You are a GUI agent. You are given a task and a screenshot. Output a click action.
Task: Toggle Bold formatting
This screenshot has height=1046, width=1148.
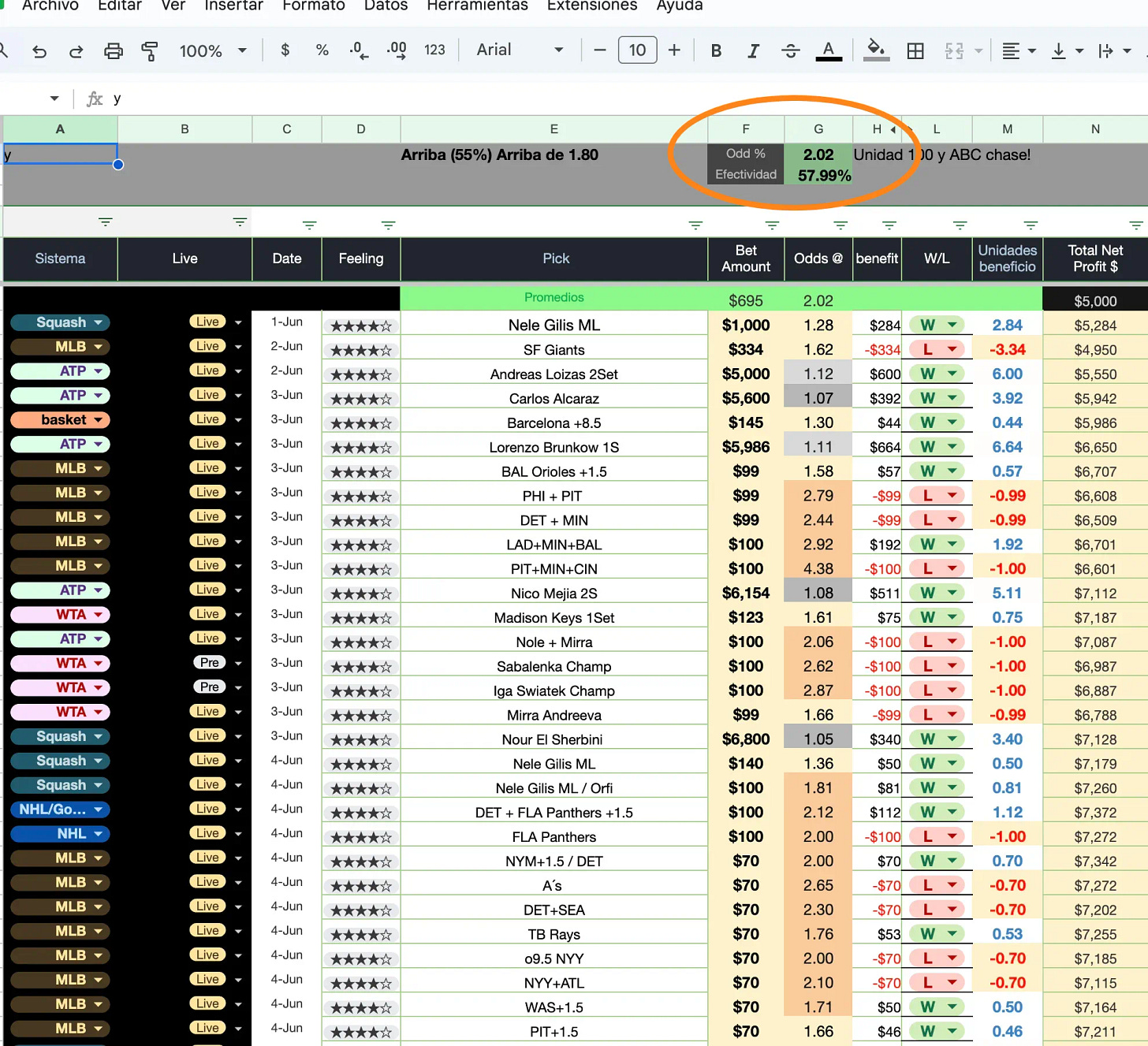tap(716, 50)
